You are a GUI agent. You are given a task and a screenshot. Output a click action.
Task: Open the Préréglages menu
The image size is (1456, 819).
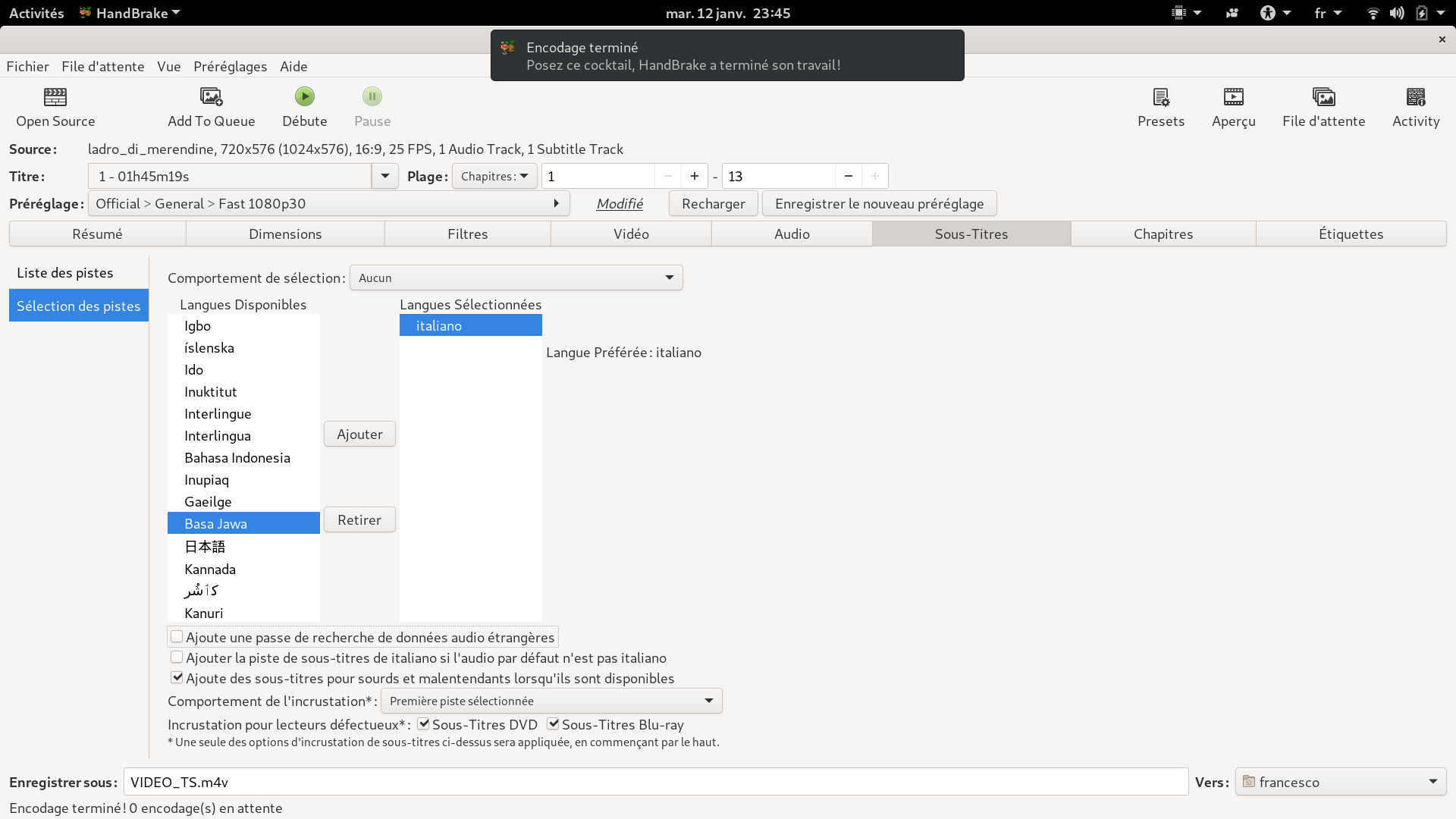[230, 66]
